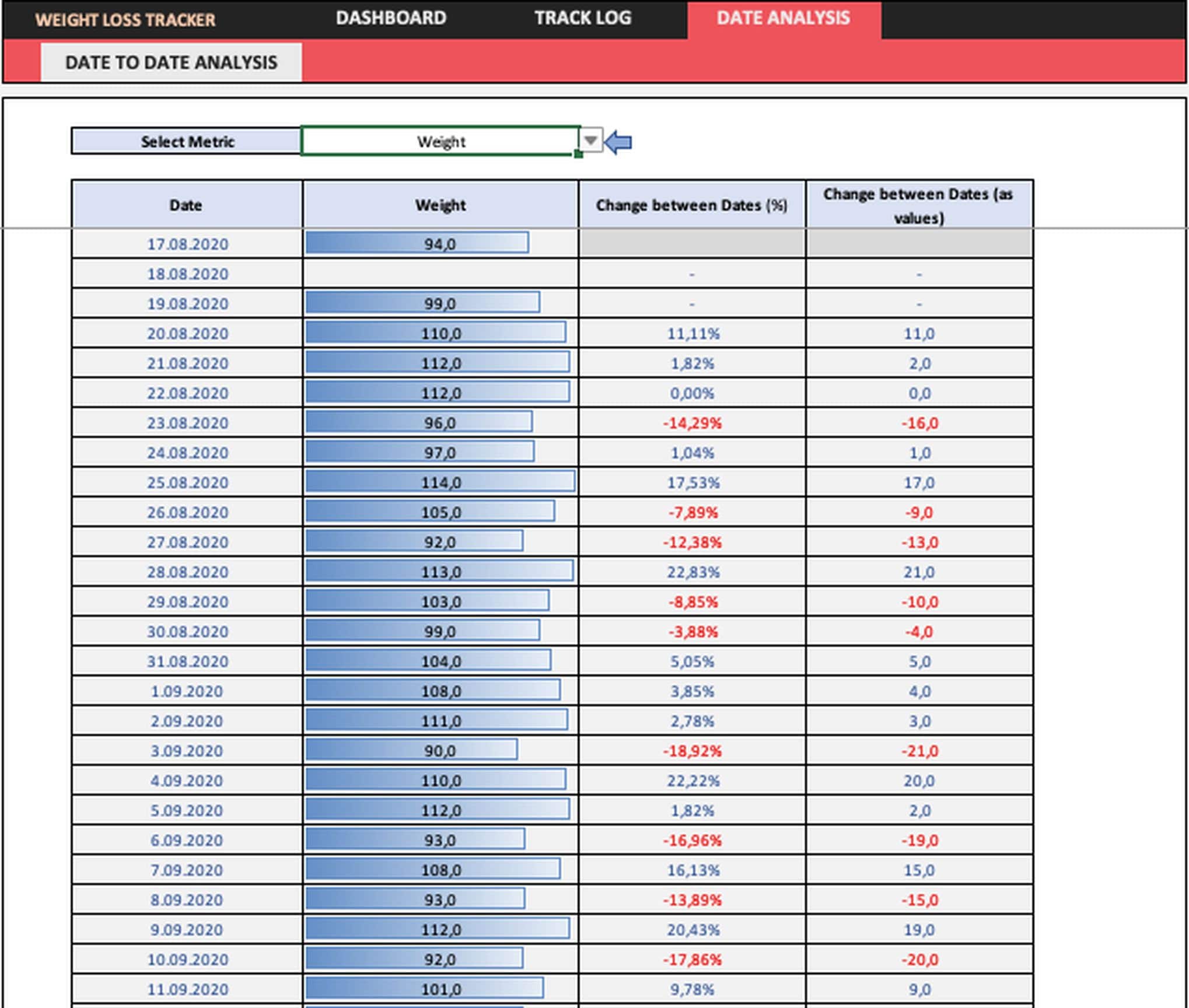Click the -7,89% change cell

pyautogui.click(x=693, y=512)
